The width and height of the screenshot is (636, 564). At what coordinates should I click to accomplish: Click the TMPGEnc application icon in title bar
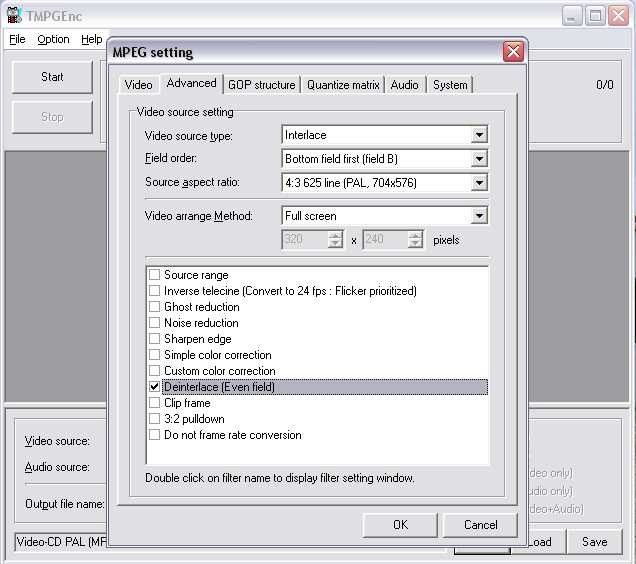pyautogui.click(x=14, y=15)
